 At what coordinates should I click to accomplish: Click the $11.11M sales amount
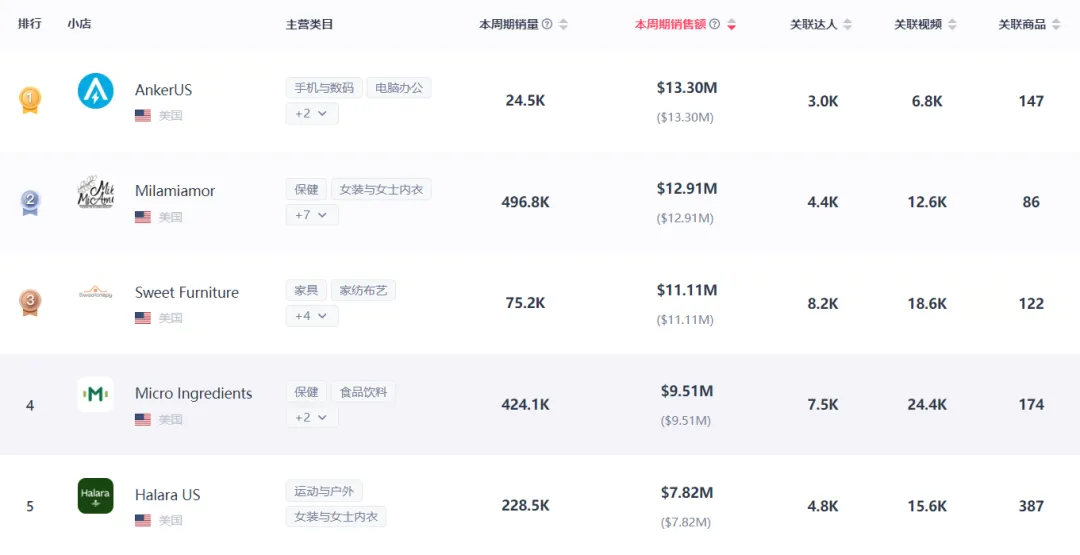687,290
